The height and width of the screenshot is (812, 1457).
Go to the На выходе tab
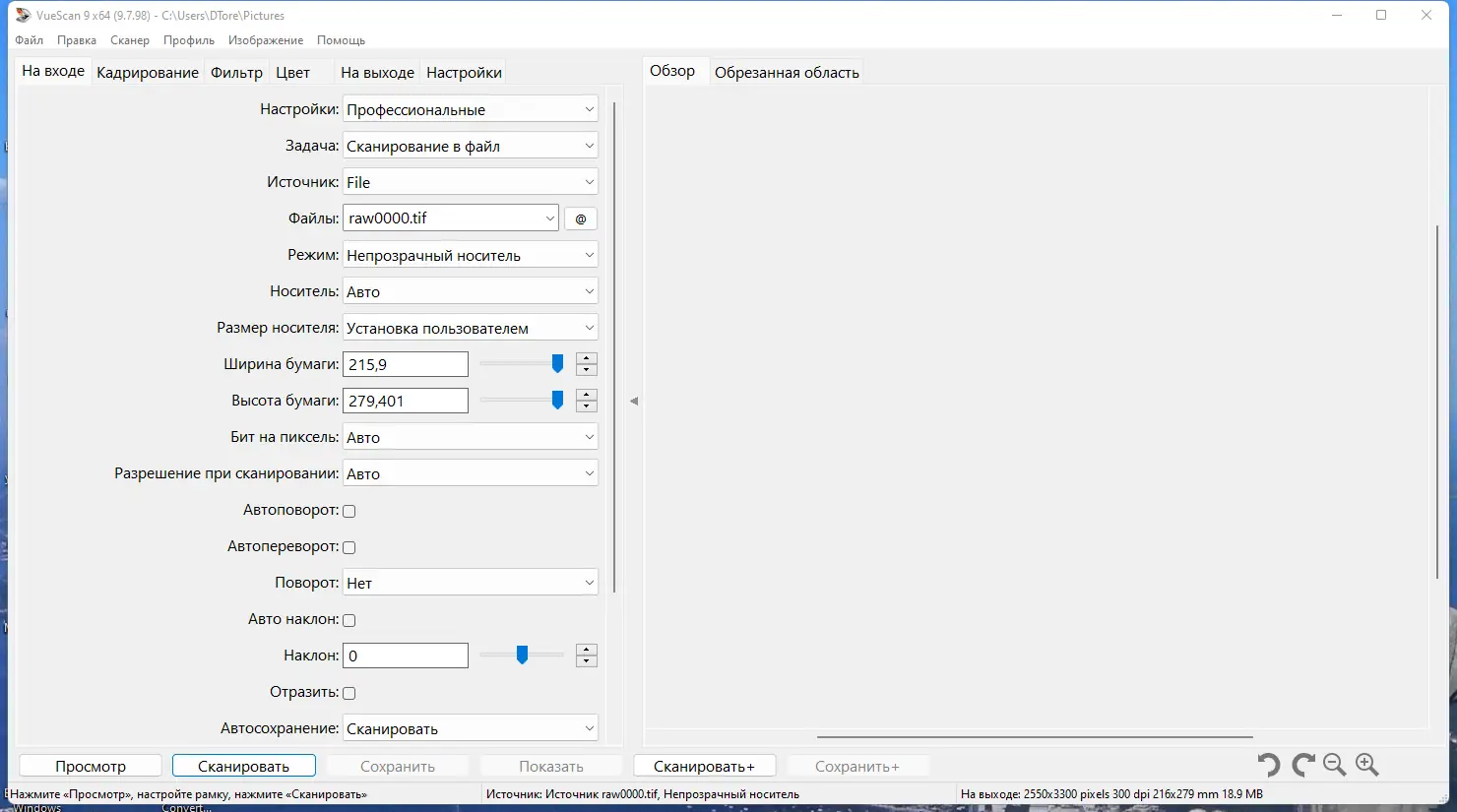pos(378,73)
